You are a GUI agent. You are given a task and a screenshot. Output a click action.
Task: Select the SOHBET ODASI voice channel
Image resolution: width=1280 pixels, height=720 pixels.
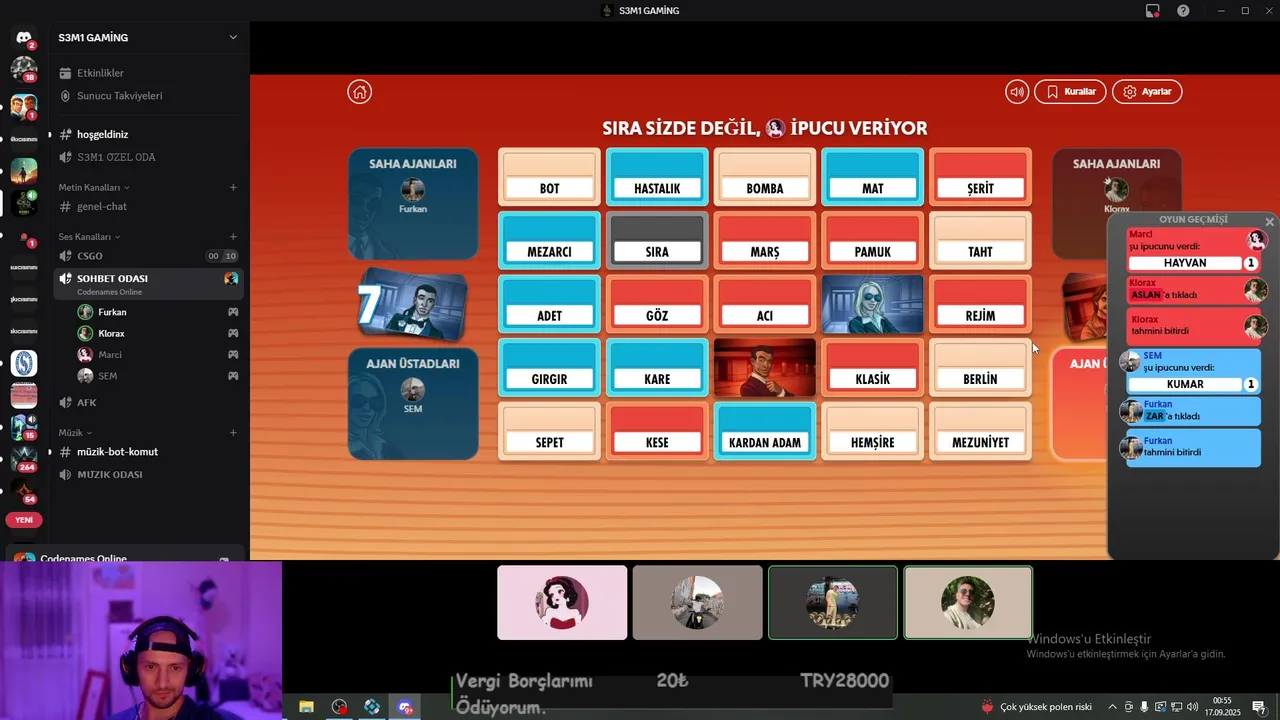(x=148, y=283)
